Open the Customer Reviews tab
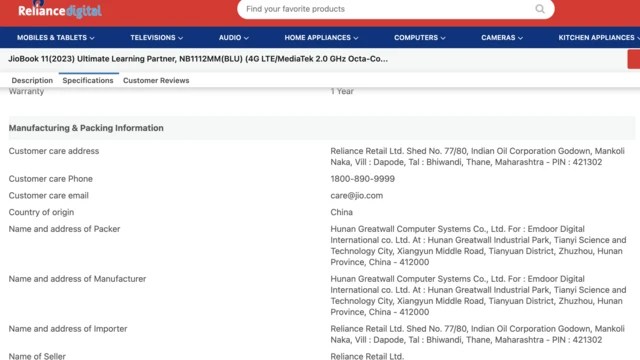640x360 pixels. [x=156, y=80]
